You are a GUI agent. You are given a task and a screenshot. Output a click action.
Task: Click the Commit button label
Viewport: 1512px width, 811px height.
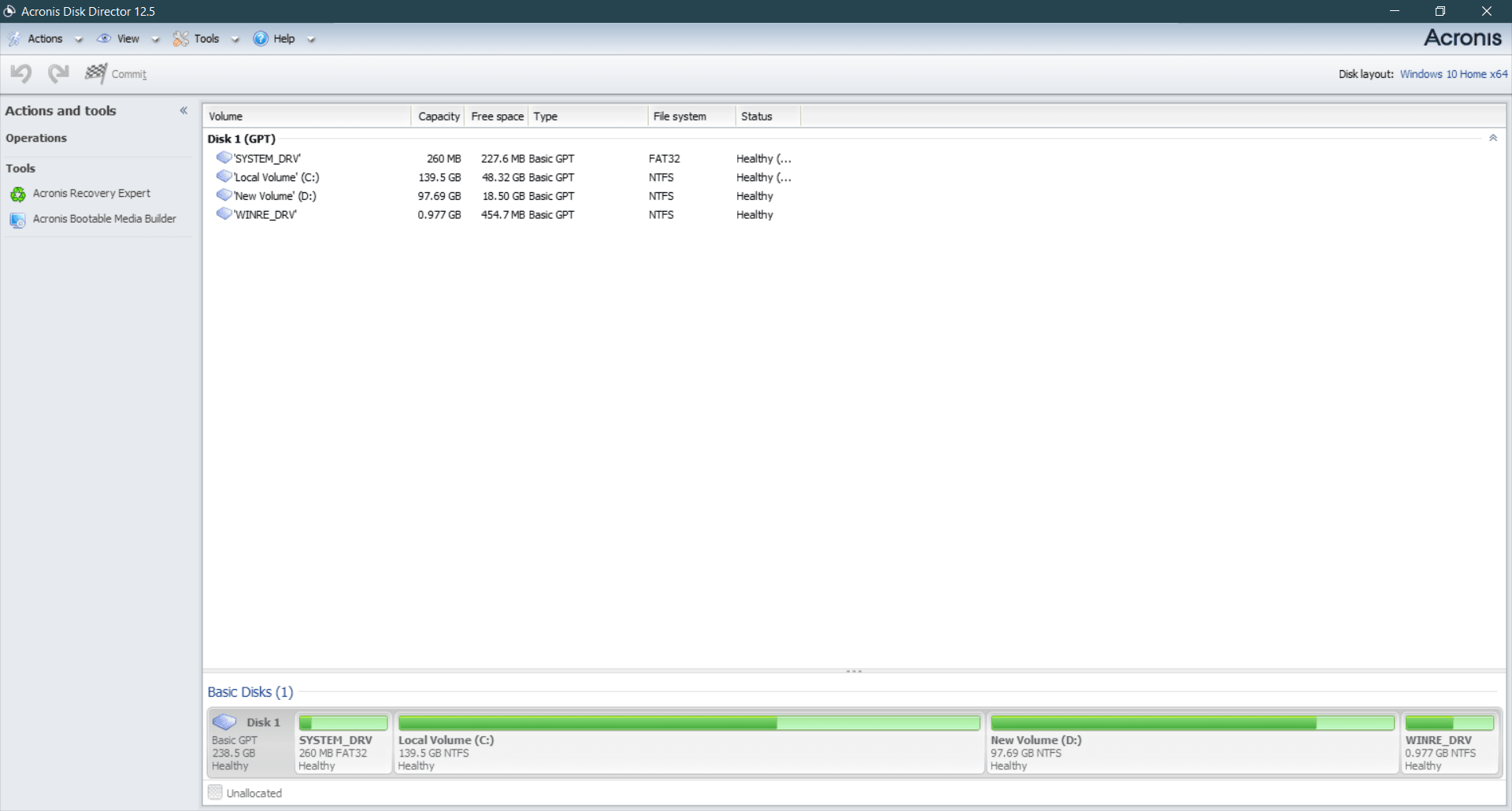(129, 74)
